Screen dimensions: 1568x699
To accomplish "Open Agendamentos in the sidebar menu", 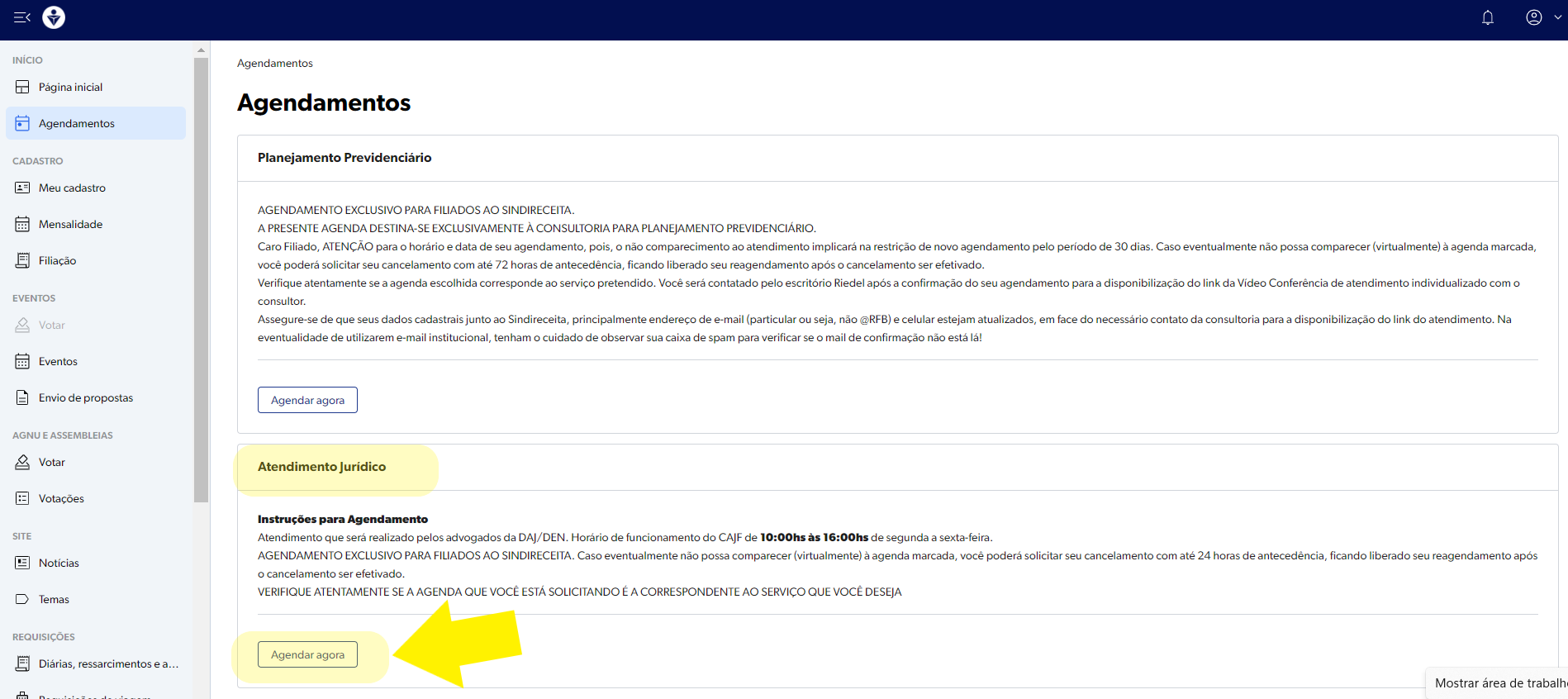I will click(x=77, y=123).
